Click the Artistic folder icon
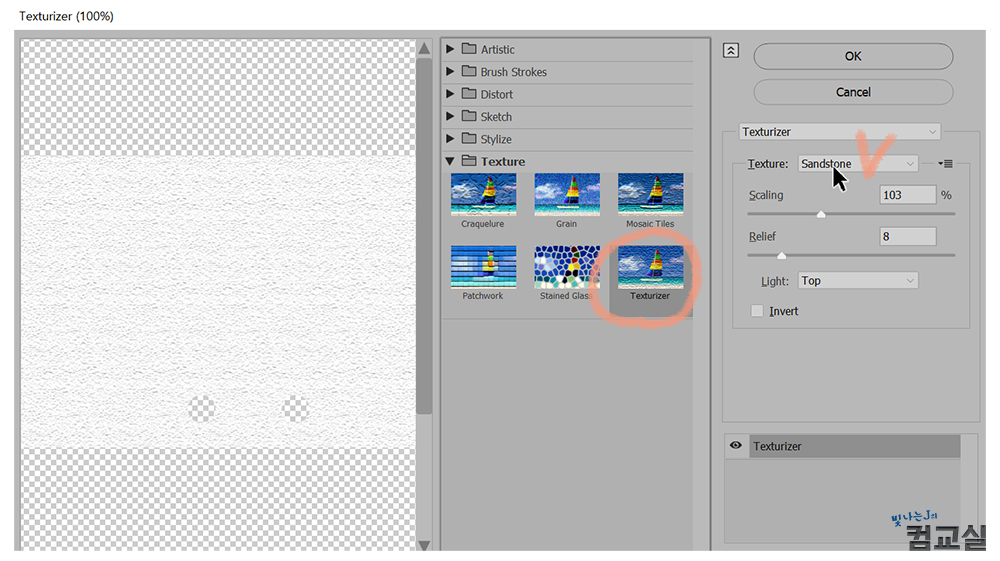This screenshot has height=561, width=1000. (x=469, y=49)
